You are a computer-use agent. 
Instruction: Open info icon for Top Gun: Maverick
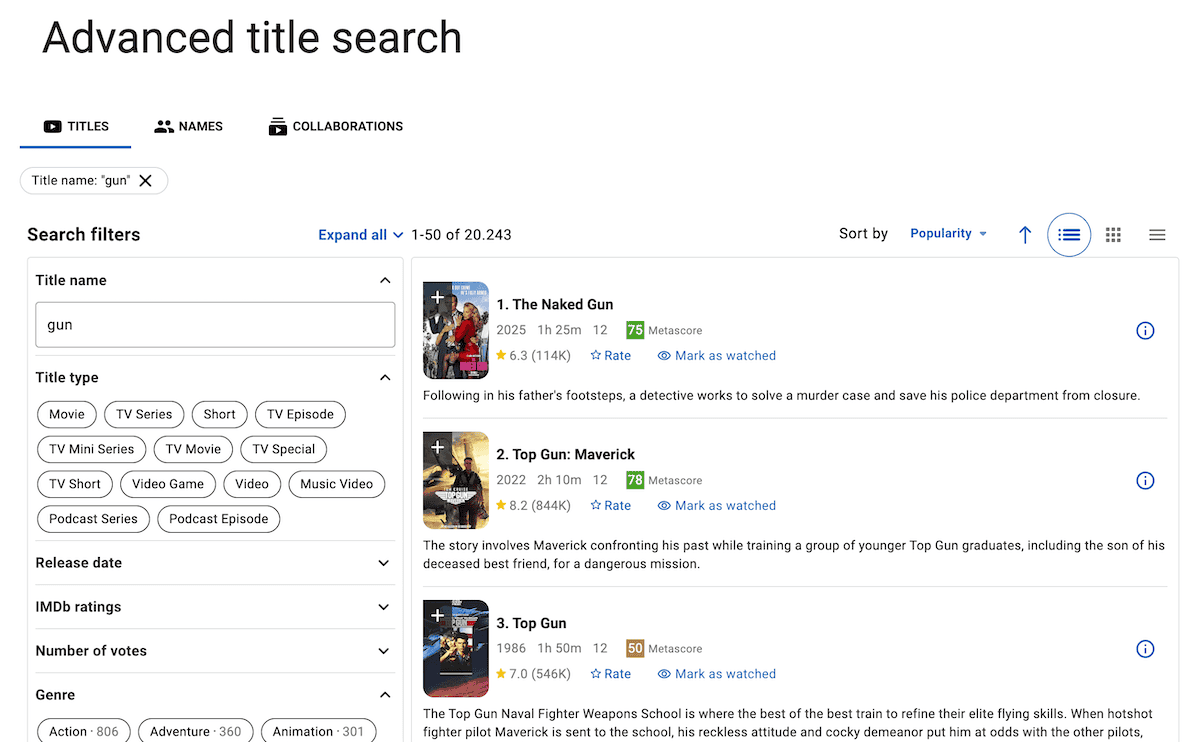point(1145,481)
